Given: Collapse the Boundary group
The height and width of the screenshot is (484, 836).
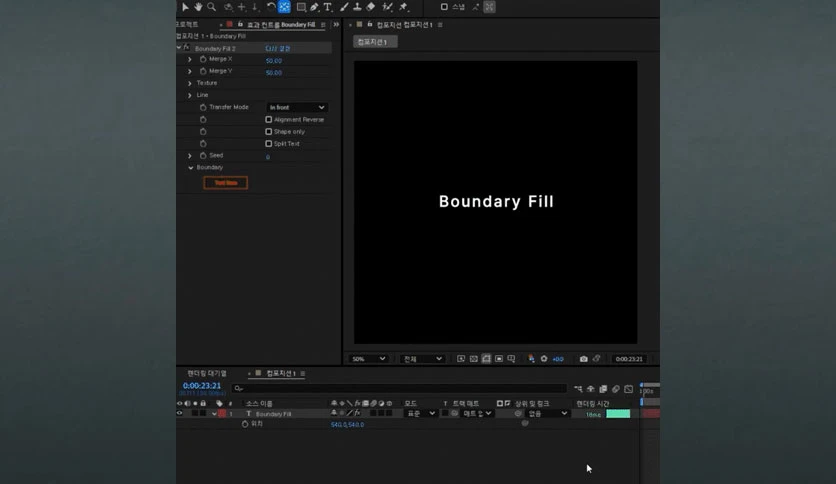Looking at the screenshot, I should (x=190, y=167).
